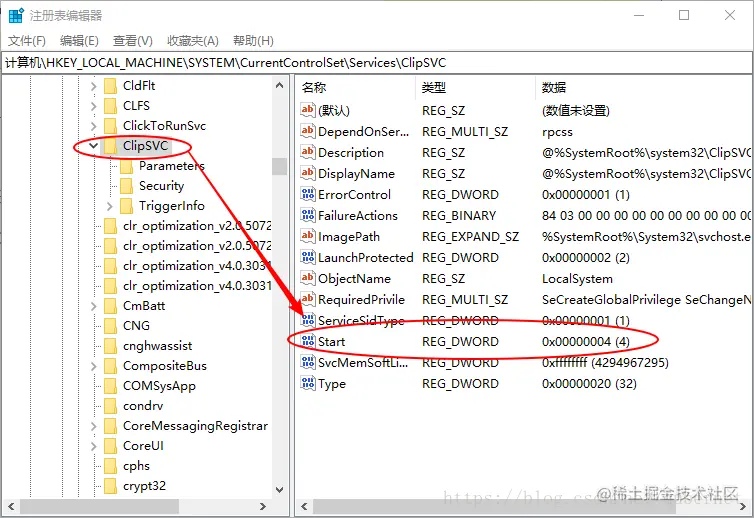The height and width of the screenshot is (518, 754).
Task: Open the 编辑(E) menu
Action: pos(79,41)
